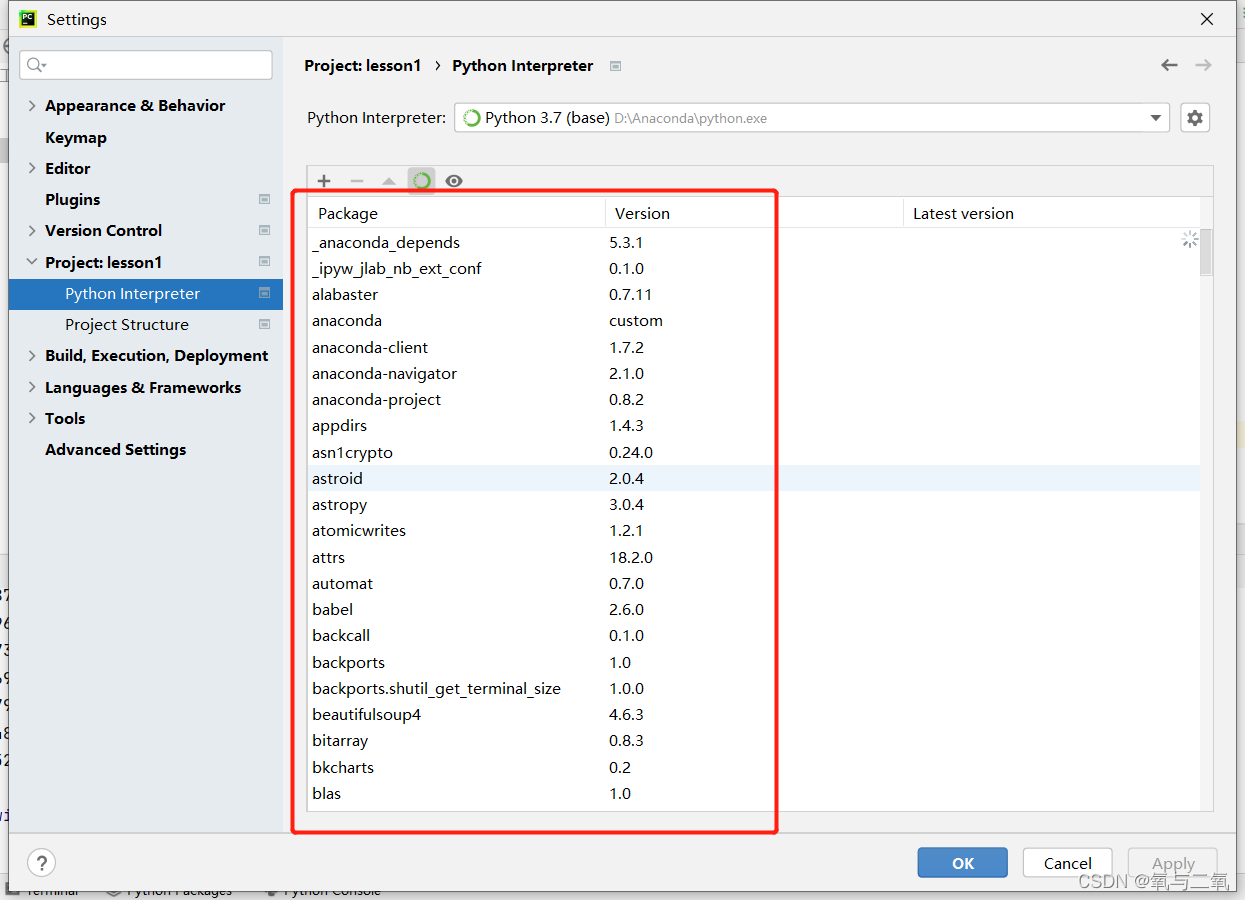Open the interpreter gear settings menu
Viewport: 1245px width, 900px height.
click(x=1195, y=118)
